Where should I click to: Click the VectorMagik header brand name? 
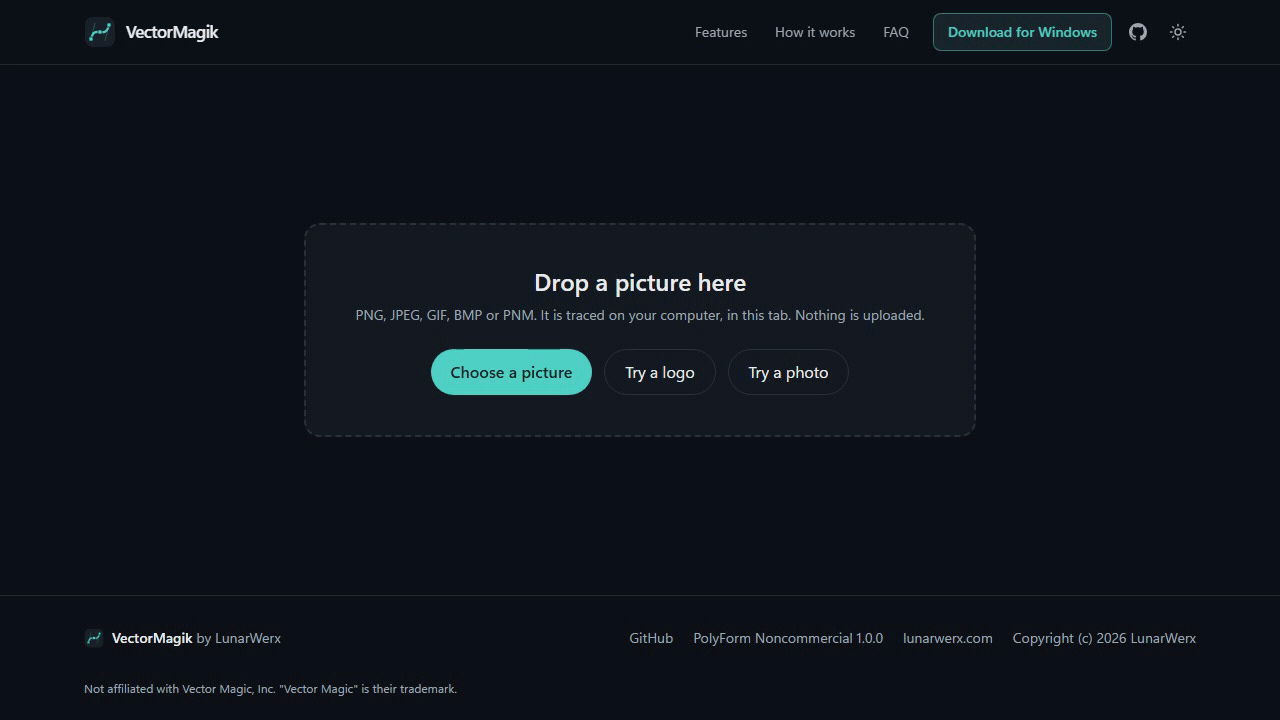(x=172, y=32)
